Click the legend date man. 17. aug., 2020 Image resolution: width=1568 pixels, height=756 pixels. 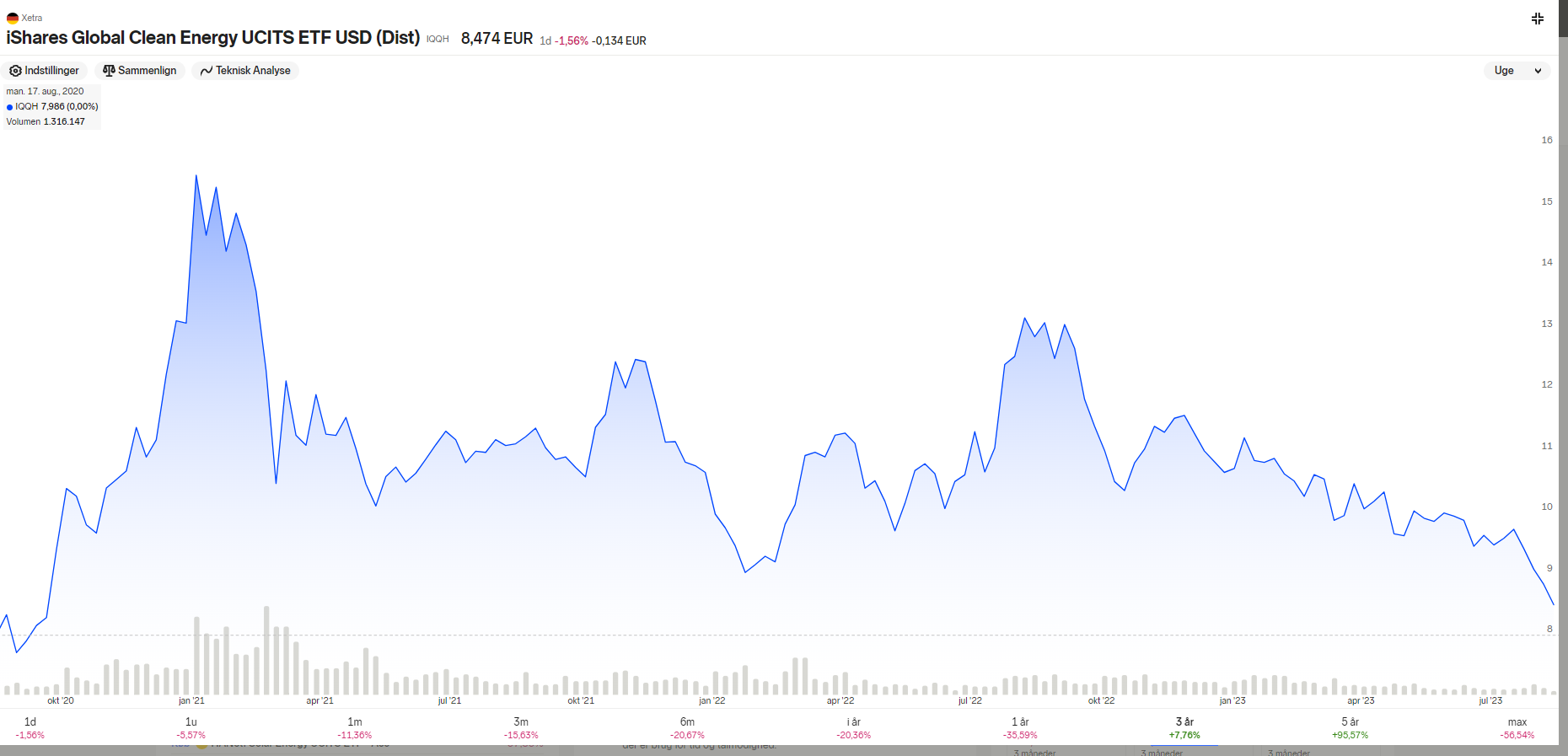(x=46, y=91)
